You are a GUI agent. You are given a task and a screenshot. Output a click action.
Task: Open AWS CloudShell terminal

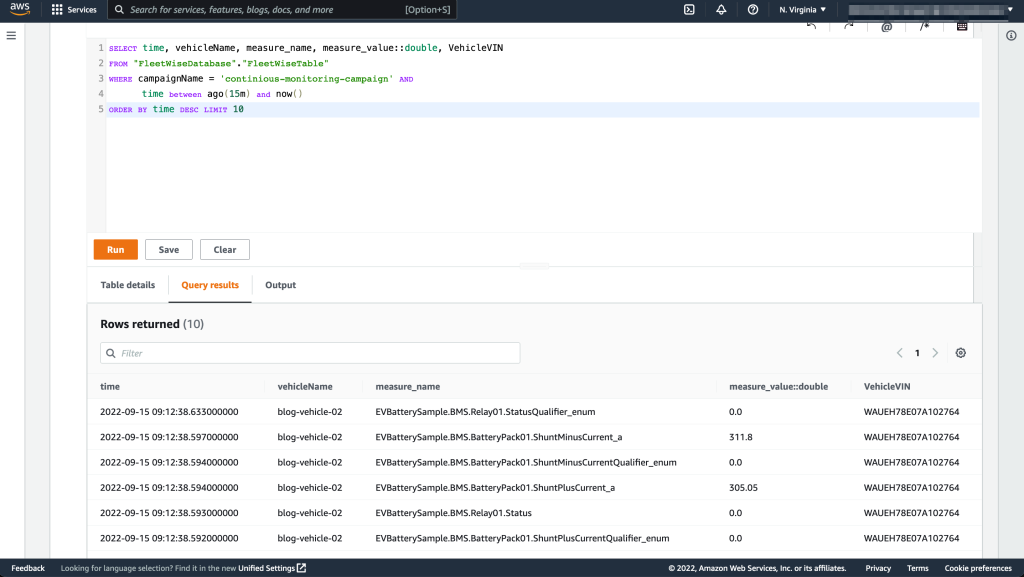tap(689, 9)
